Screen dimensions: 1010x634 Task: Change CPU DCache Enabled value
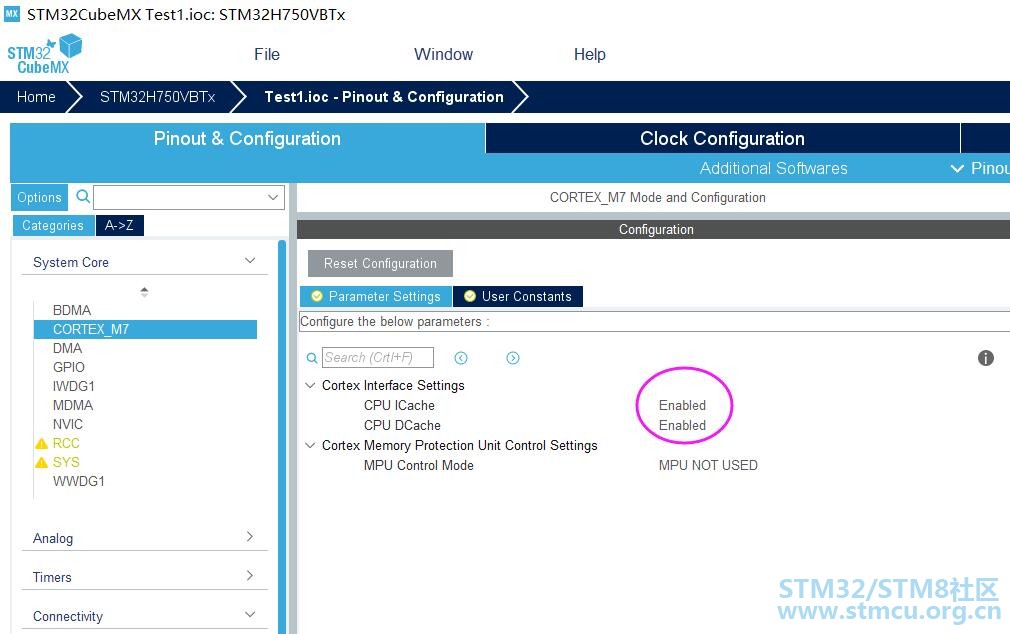click(x=682, y=425)
